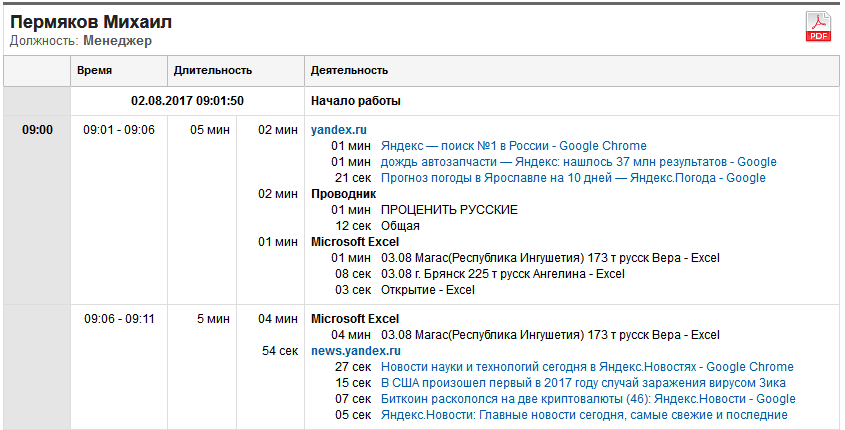The width and height of the screenshot is (845, 430).
Task: Click the 09:01 - 09:06 time interval
Action: (x=119, y=130)
